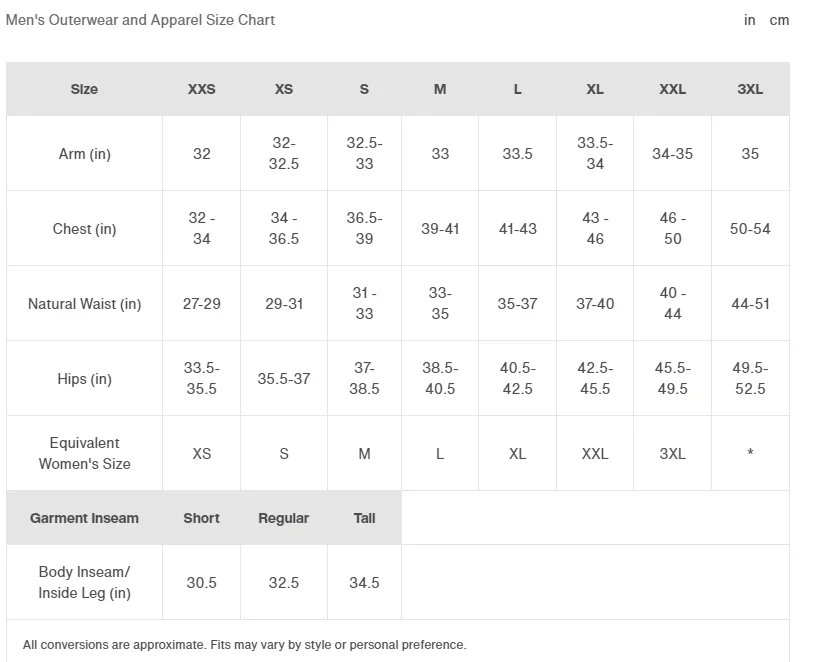The image size is (830, 662).
Task: Switch units to inches
Action: [x=749, y=20]
